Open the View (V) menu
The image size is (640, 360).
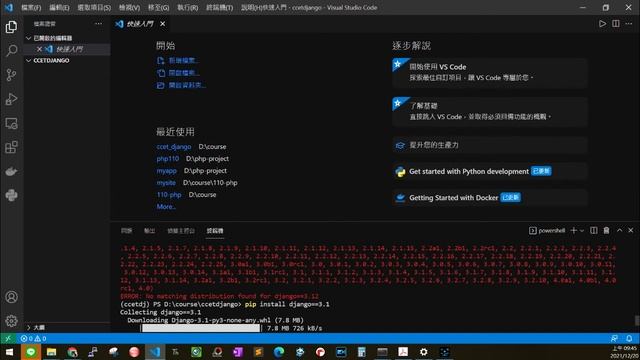[x=129, y=7]
